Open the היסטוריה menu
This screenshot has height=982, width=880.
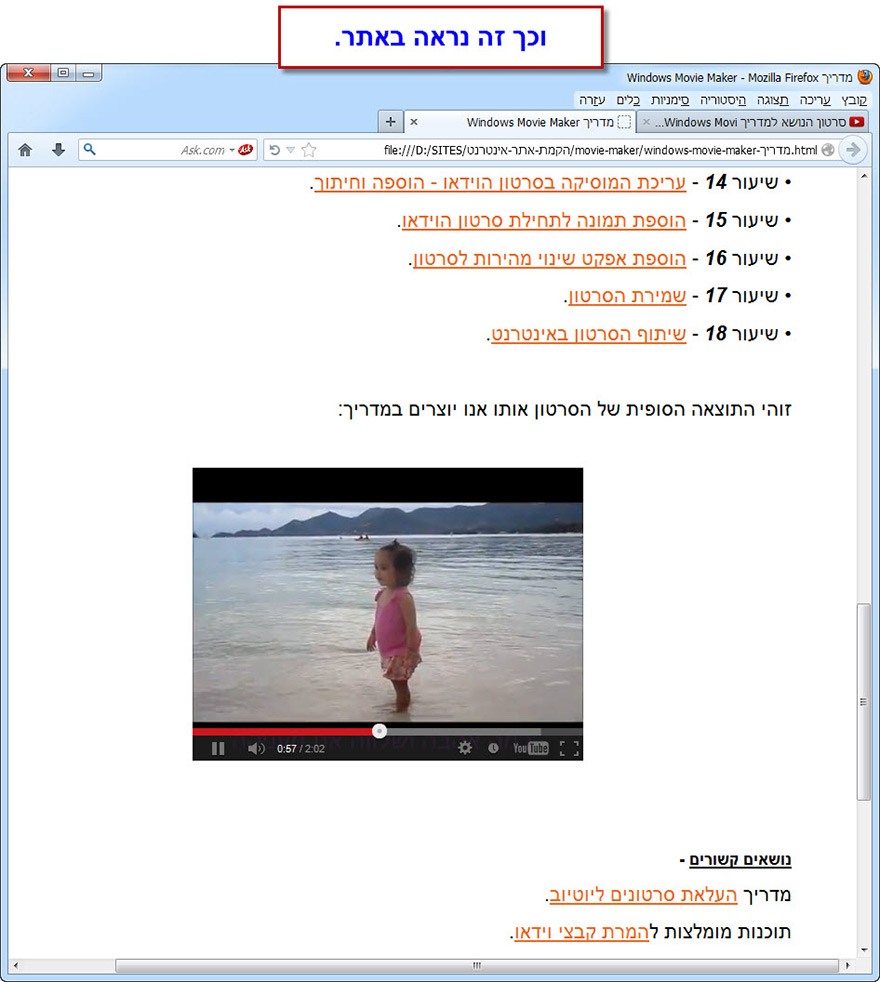click(x=723, y=100)
